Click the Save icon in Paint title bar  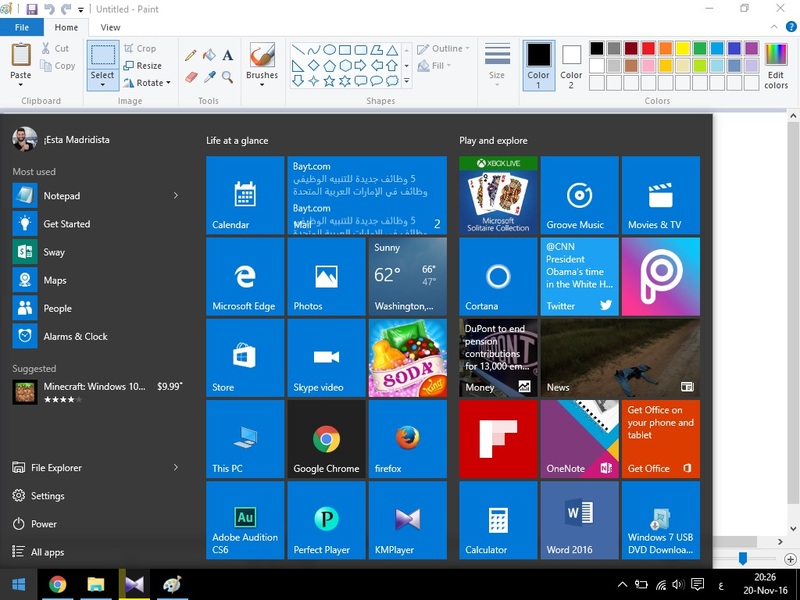32,9
